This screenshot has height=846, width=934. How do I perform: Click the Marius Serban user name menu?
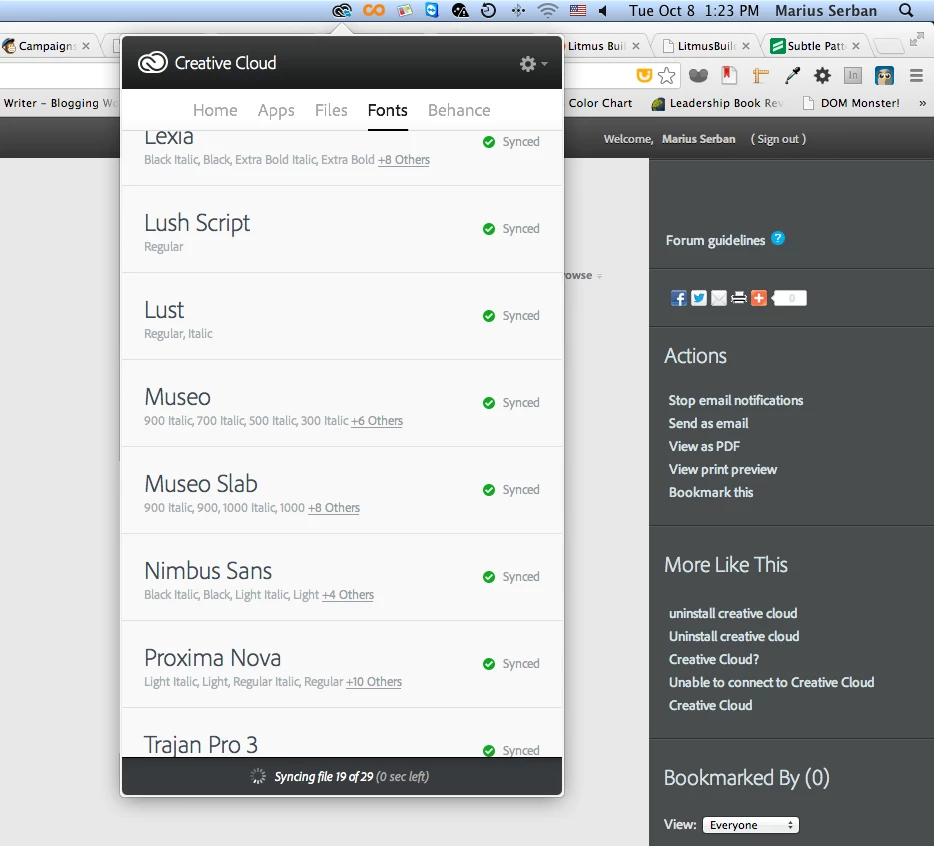point(826,11)
